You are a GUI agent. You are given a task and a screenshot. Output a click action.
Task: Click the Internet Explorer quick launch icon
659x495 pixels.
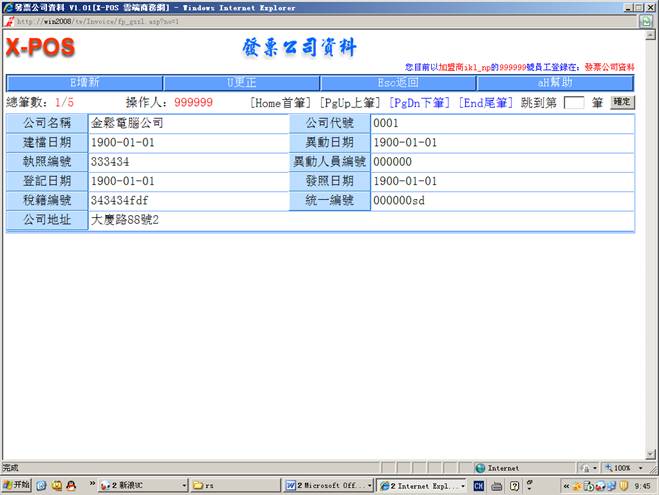click(x=42, y=485)
